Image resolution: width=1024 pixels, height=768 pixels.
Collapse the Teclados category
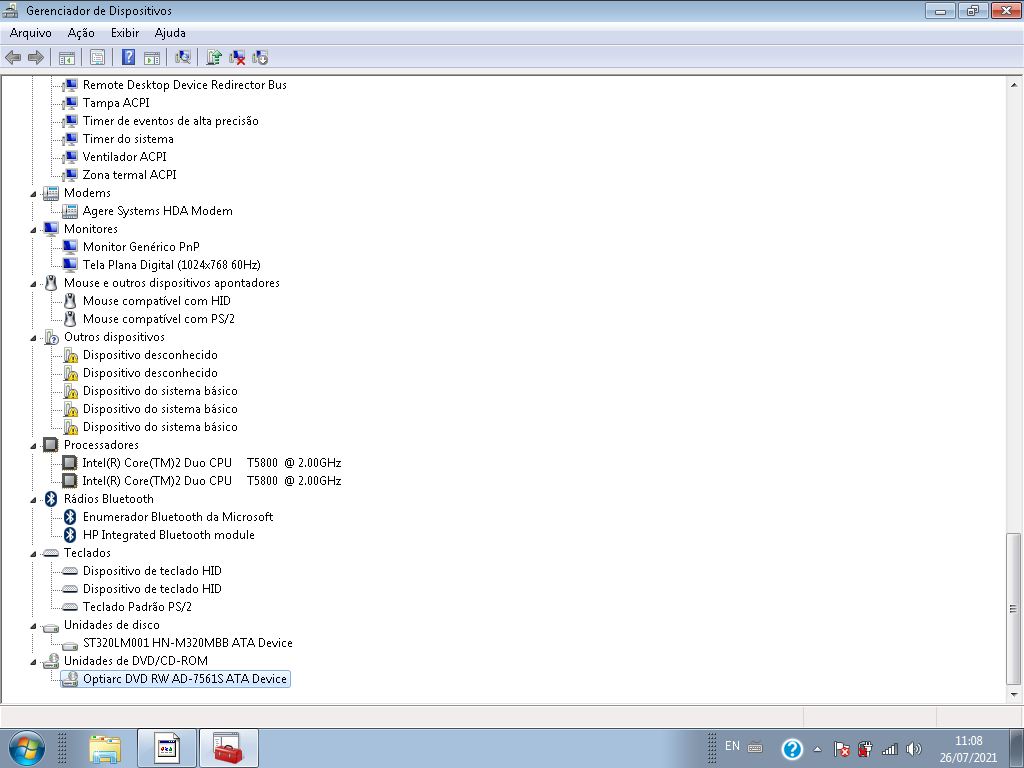pos(33,554)
